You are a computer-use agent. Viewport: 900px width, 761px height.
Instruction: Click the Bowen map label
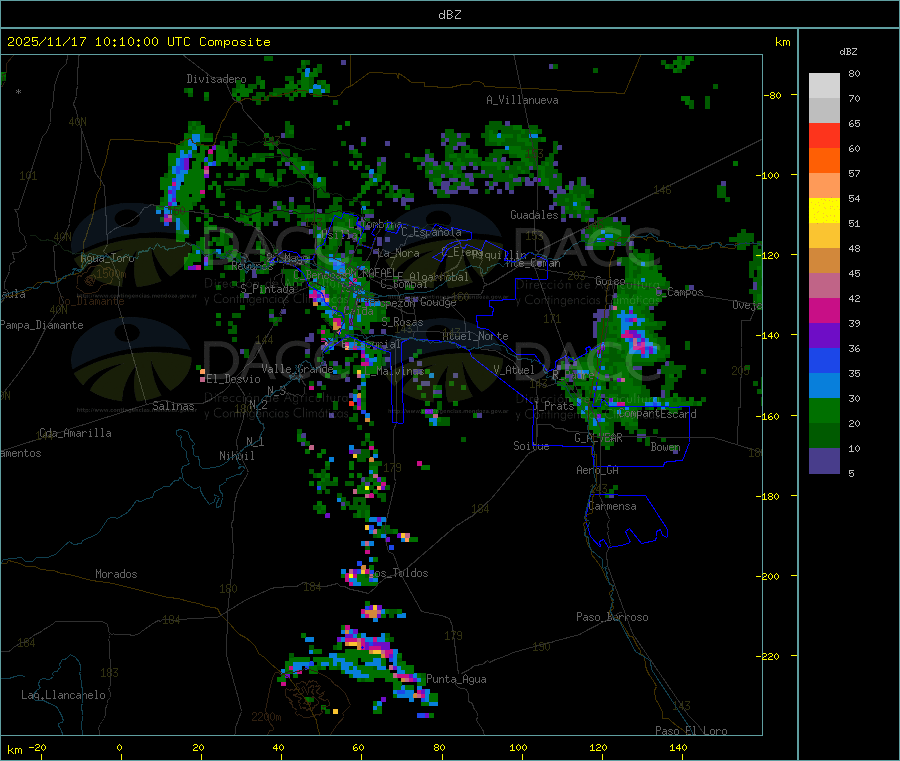[665, 447]
